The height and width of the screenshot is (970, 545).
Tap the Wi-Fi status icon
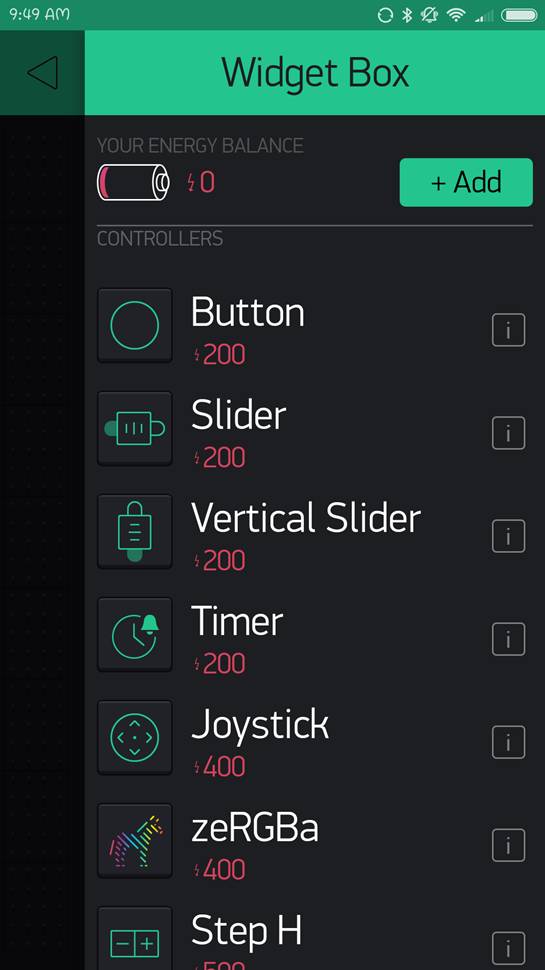[x=456, y=15]
